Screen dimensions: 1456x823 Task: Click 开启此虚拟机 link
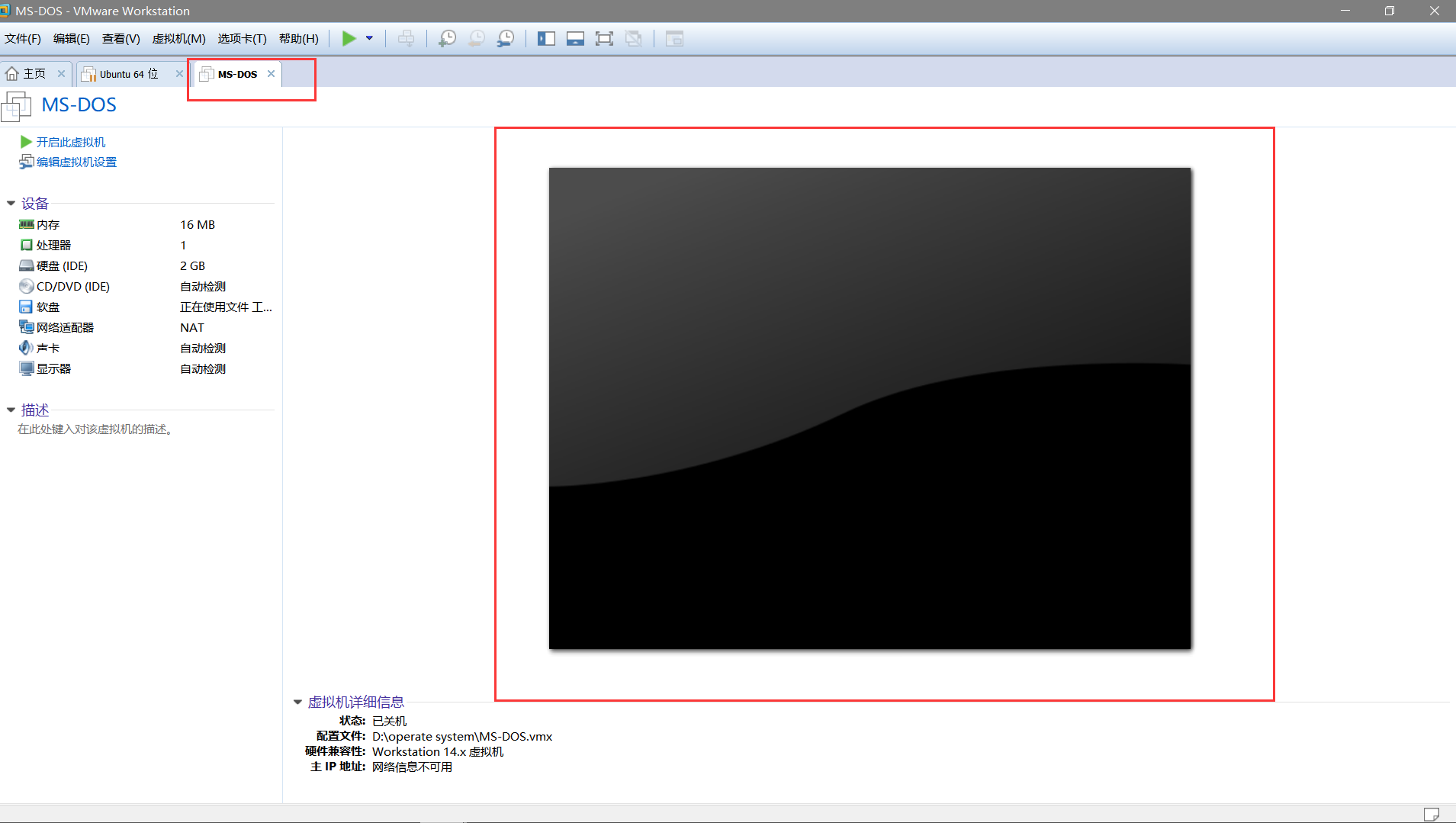pyautogui.click(x=71, y=142)
